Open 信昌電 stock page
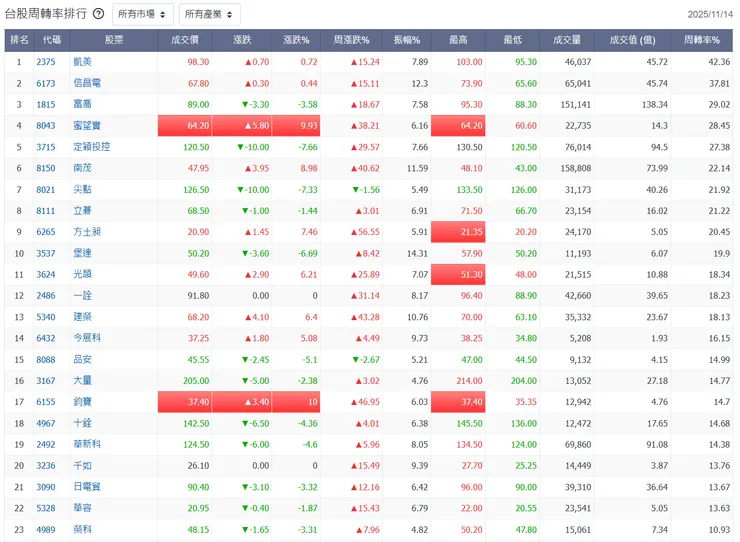The height and width of the screenshot is (542, 740). coord(87,83)
